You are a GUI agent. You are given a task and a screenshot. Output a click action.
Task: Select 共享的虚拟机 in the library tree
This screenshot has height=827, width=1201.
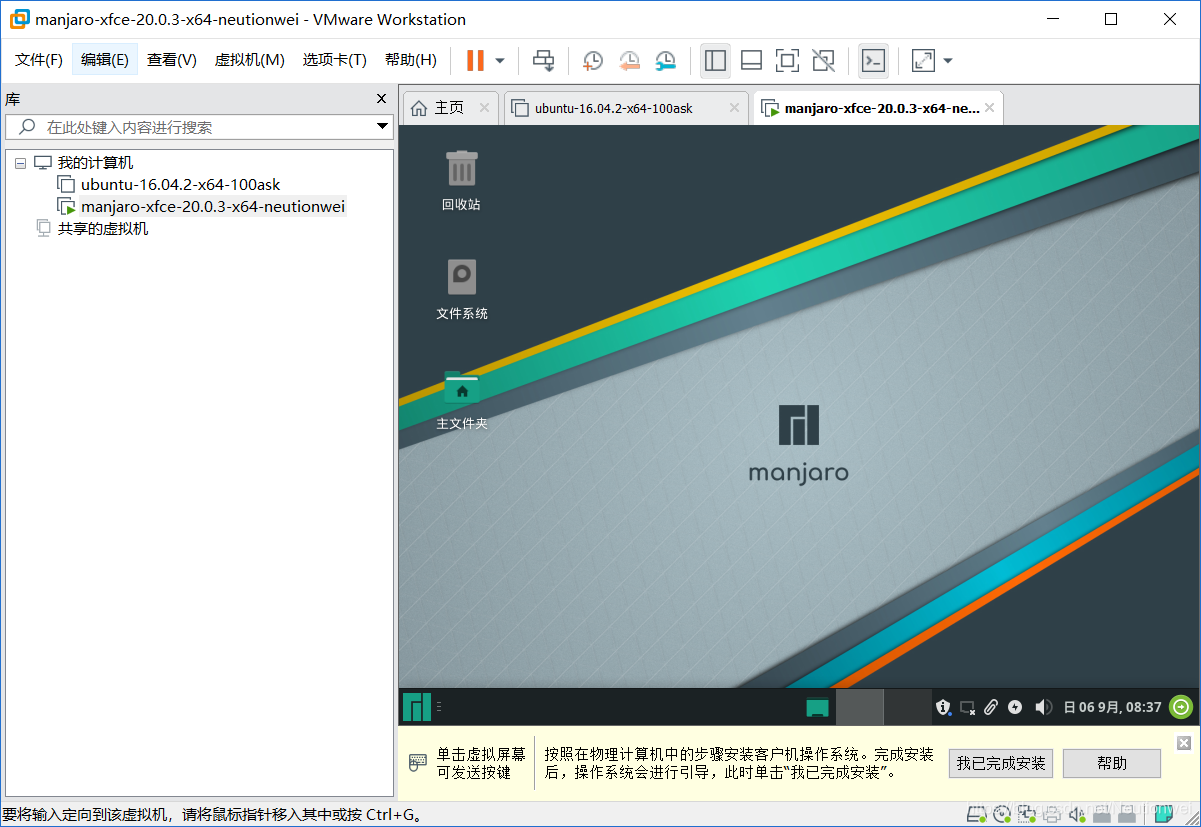pyautogui.click(x=102, y=229)
